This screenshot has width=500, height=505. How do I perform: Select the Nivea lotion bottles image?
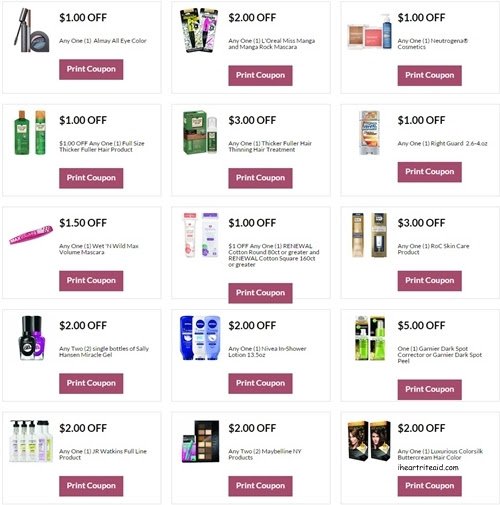point(200,338)
